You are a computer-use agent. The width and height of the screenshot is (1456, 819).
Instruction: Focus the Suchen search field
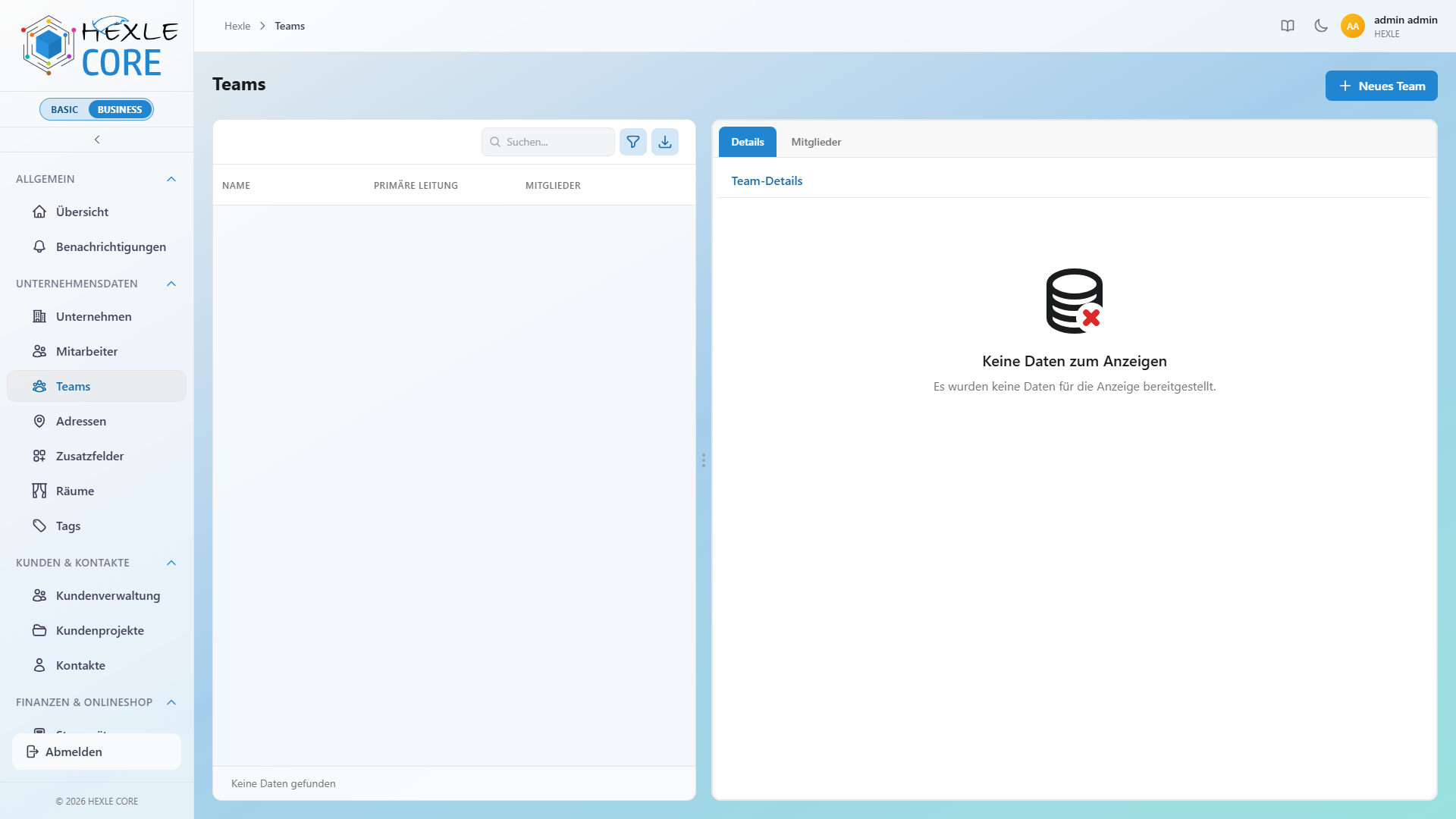[x=548, y=142]
